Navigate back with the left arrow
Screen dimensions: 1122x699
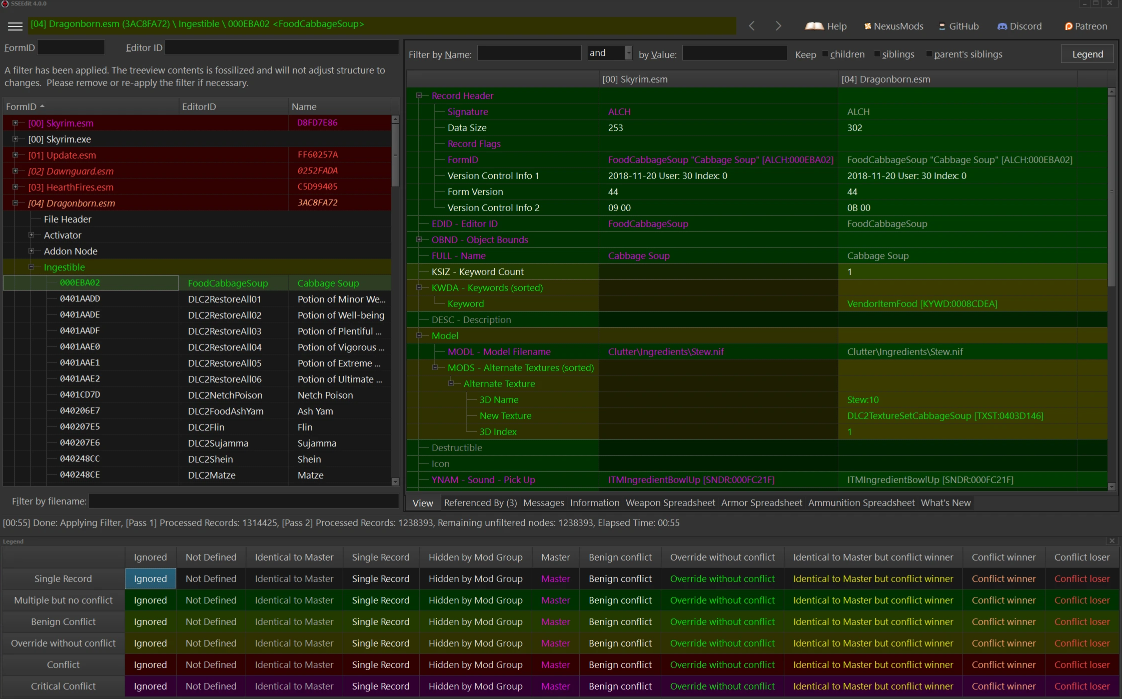[x=751, y=26]
